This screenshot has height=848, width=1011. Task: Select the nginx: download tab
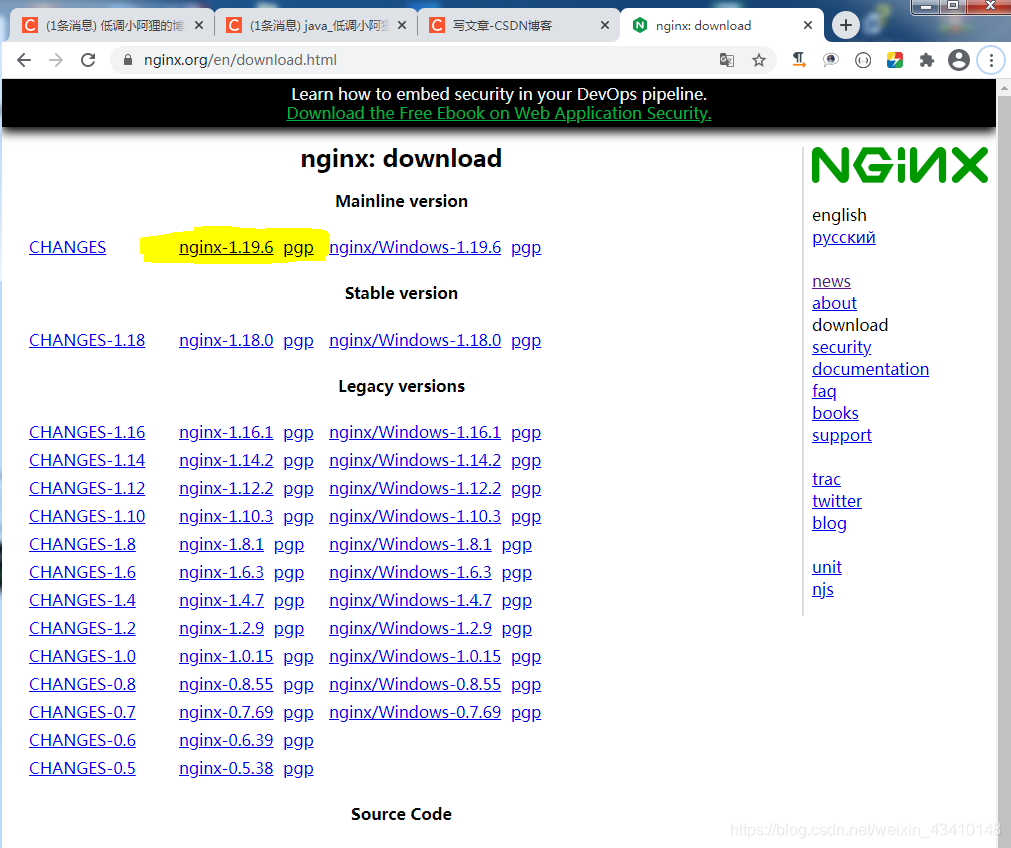(x=722, y=25)
